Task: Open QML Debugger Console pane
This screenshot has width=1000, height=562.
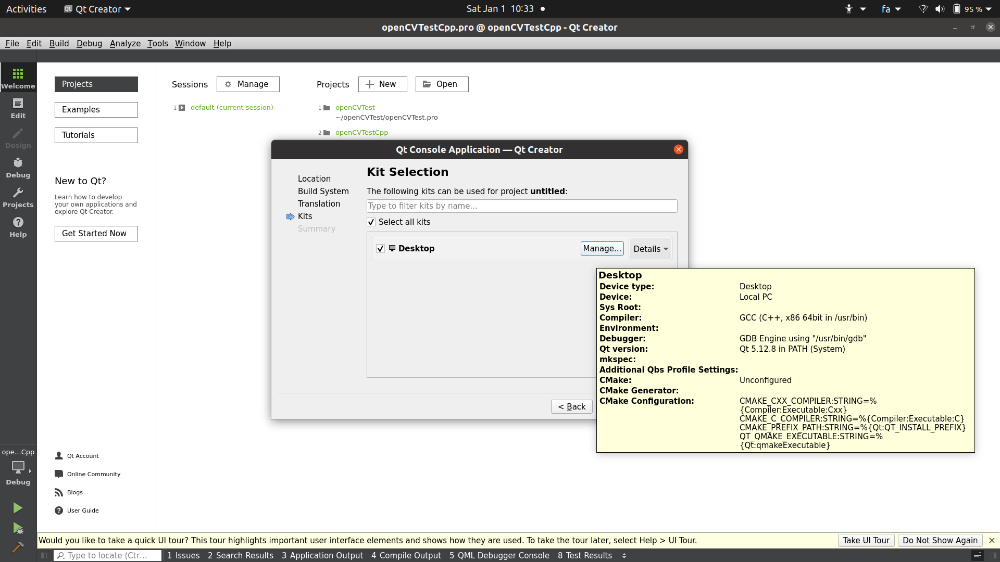Action: pos(499,556)
